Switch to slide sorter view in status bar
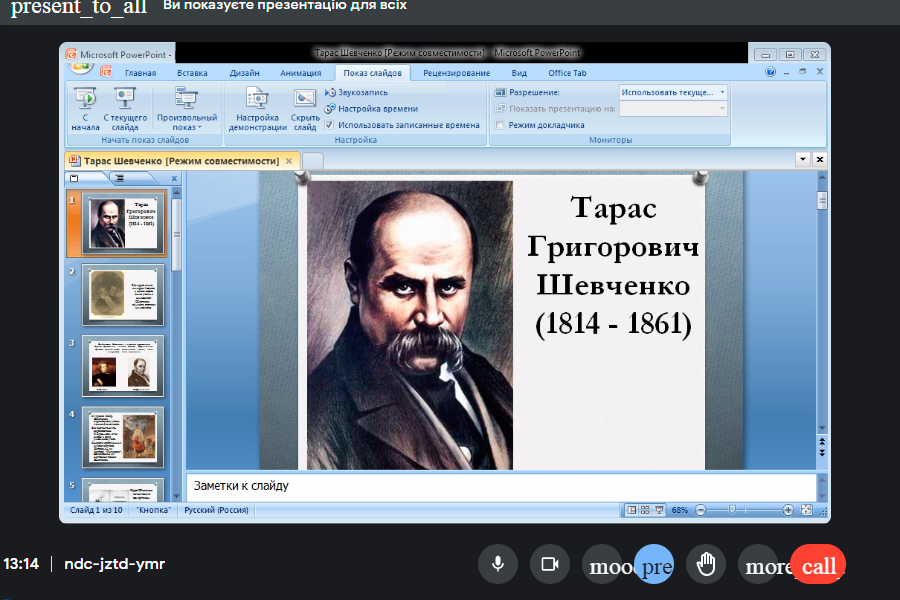The image size is (900, 600). [645, 510]
